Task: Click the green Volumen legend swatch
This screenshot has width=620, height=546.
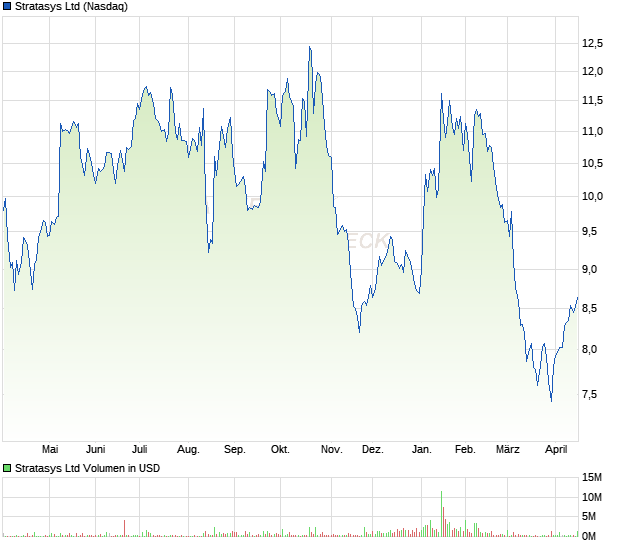Action: (x=7, y=468)
